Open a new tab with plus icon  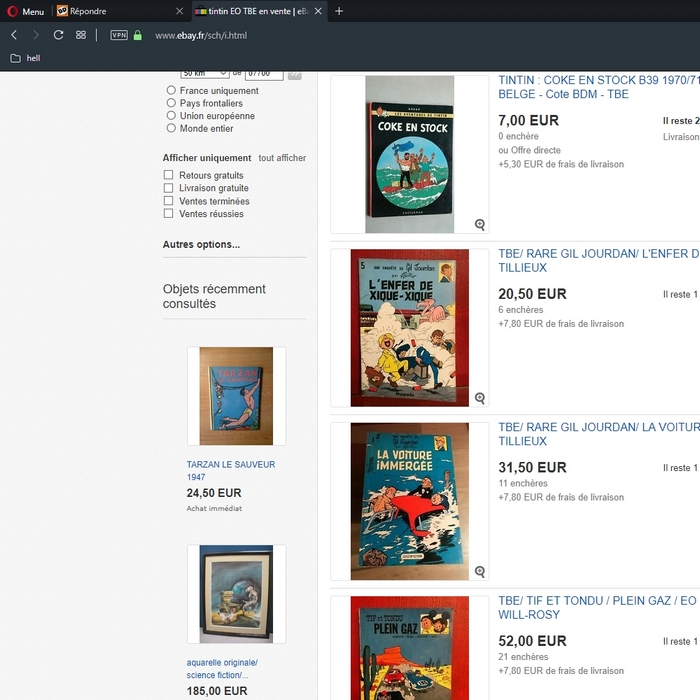[x=339, y=11]
